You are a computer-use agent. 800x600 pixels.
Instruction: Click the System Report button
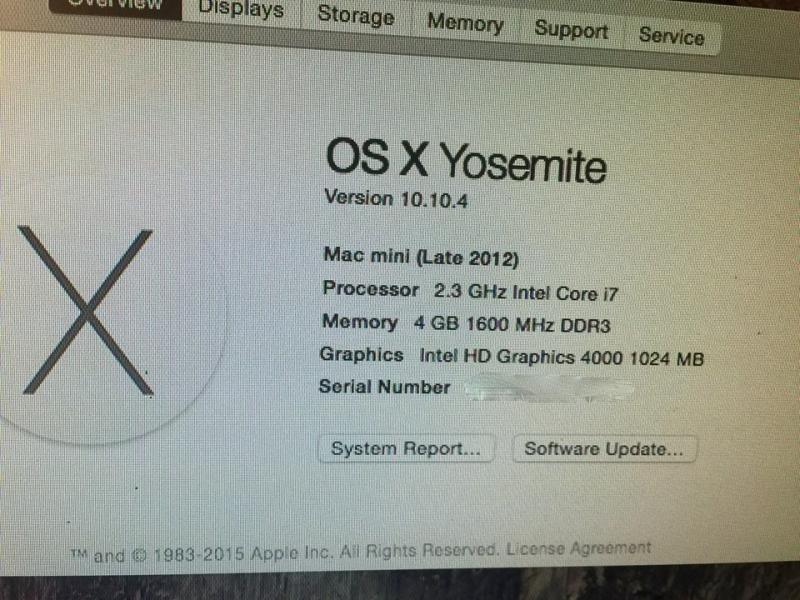tap(406, 448)
